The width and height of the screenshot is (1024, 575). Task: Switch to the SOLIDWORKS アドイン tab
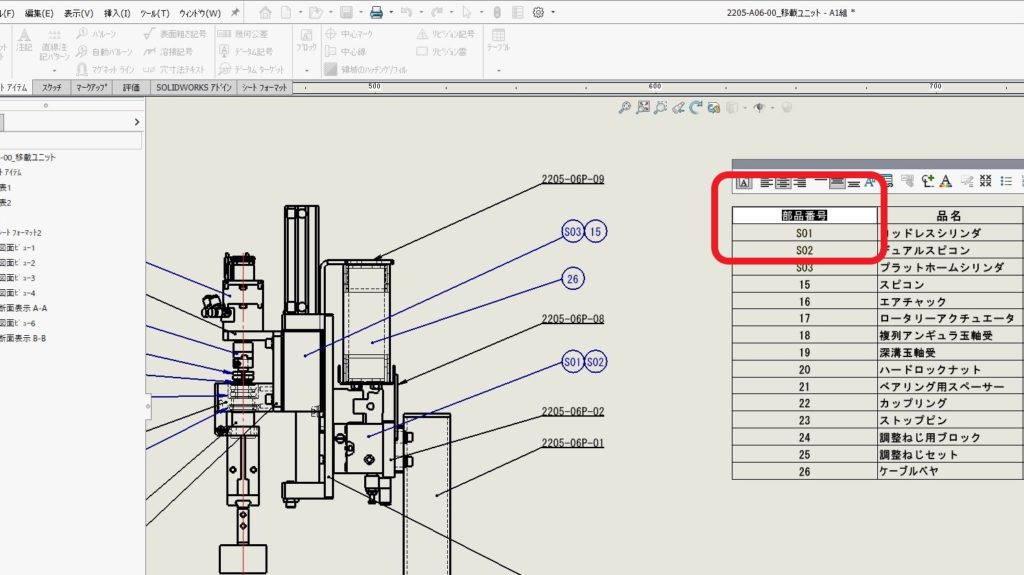tap(193, 88)
